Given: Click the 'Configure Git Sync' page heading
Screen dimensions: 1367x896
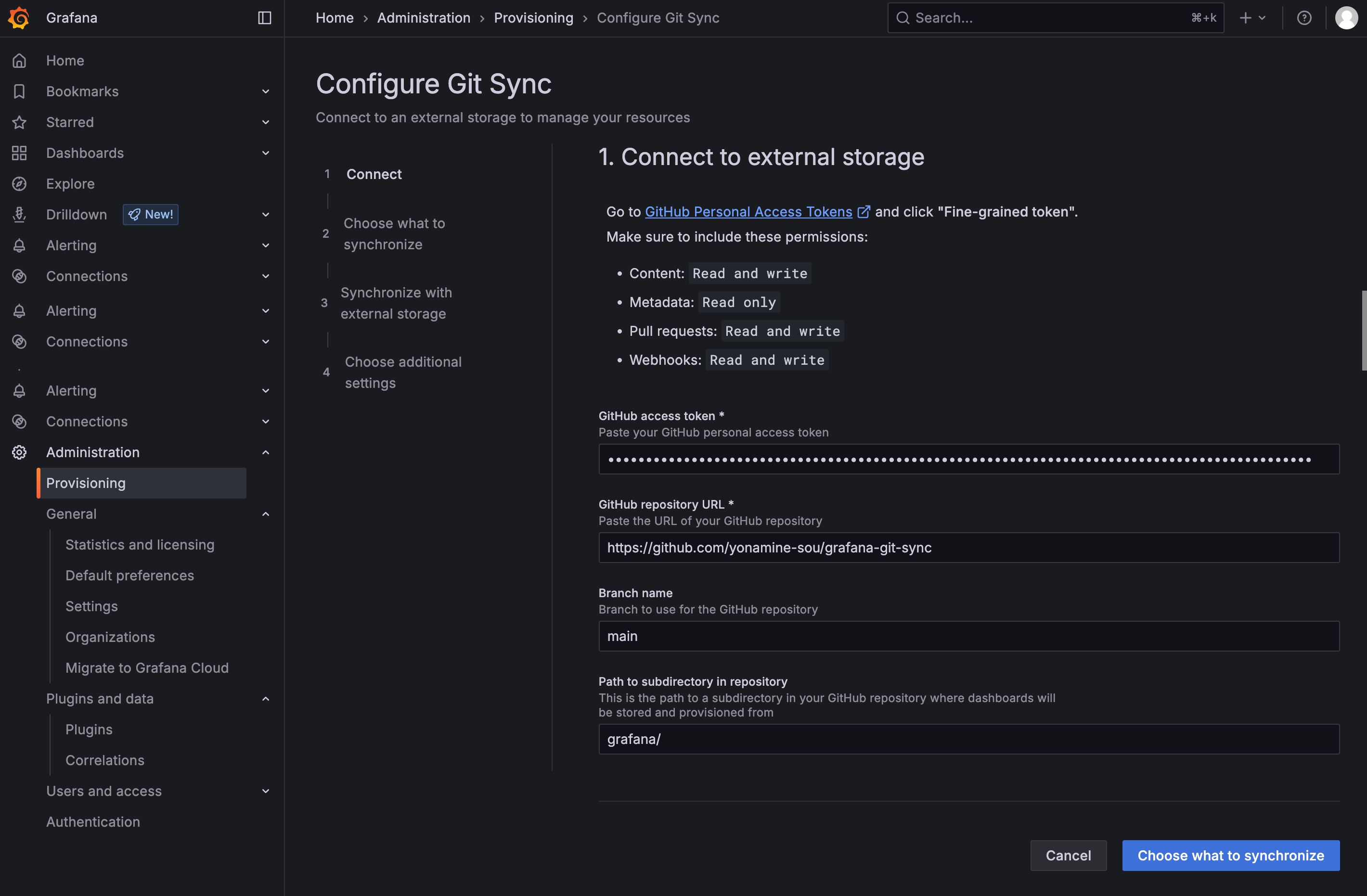Looking at the screenshot, I should pyautogui.click(x=433, y=84).
